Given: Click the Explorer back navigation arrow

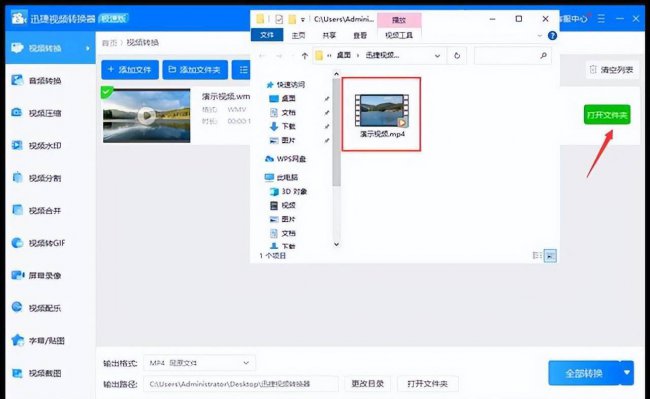Looking at the screenshot, I should click(262, 56).
